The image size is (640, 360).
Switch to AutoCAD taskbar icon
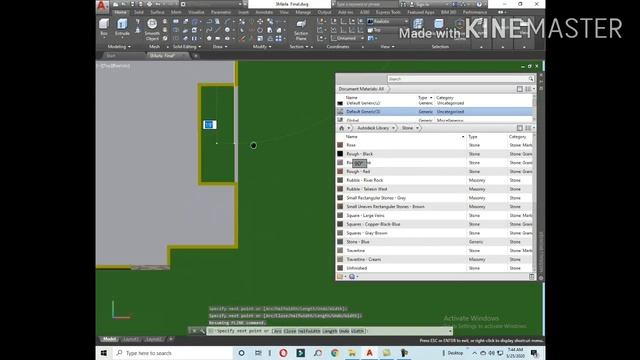coord(369,353)
